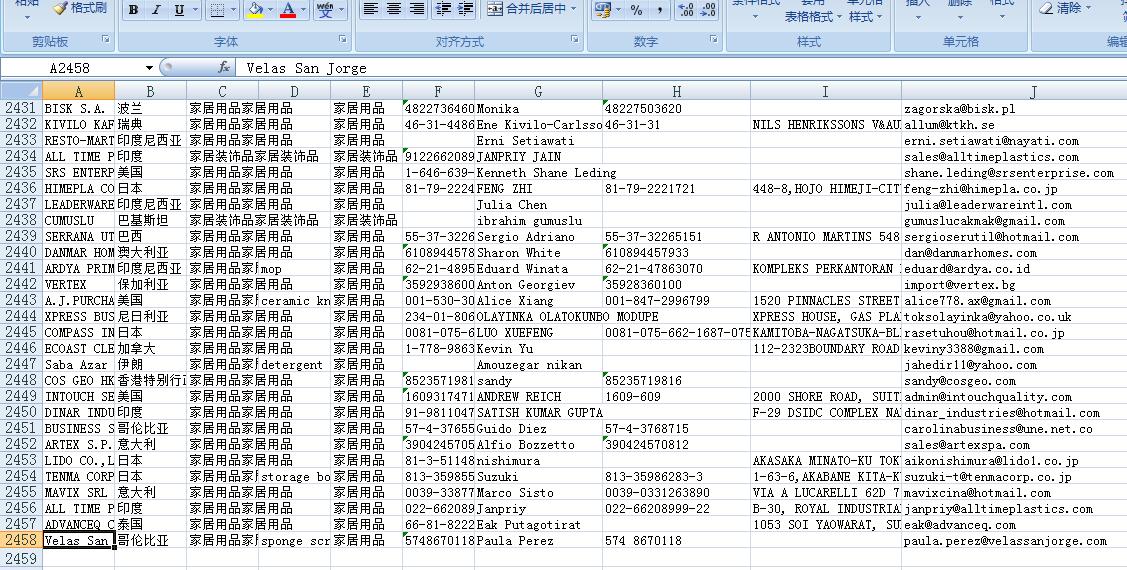
Task: Center text horizontally
Action: tap(394, 9)
